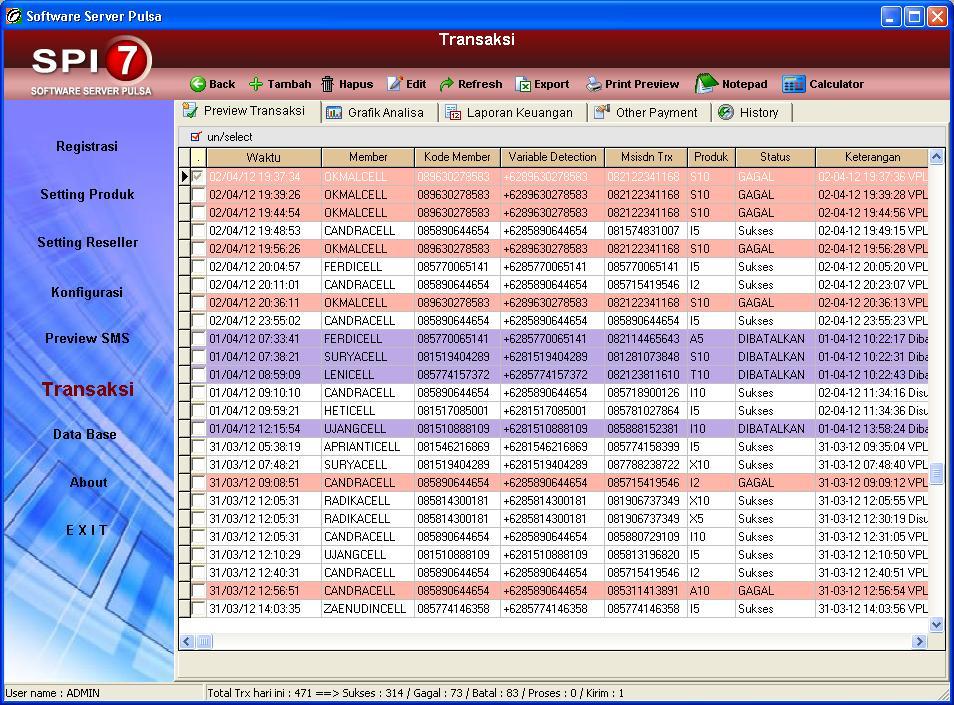Viewport: 954px width, 705px height.
Task: Click the LENICELL member cell
Action: tap(367, 375)
